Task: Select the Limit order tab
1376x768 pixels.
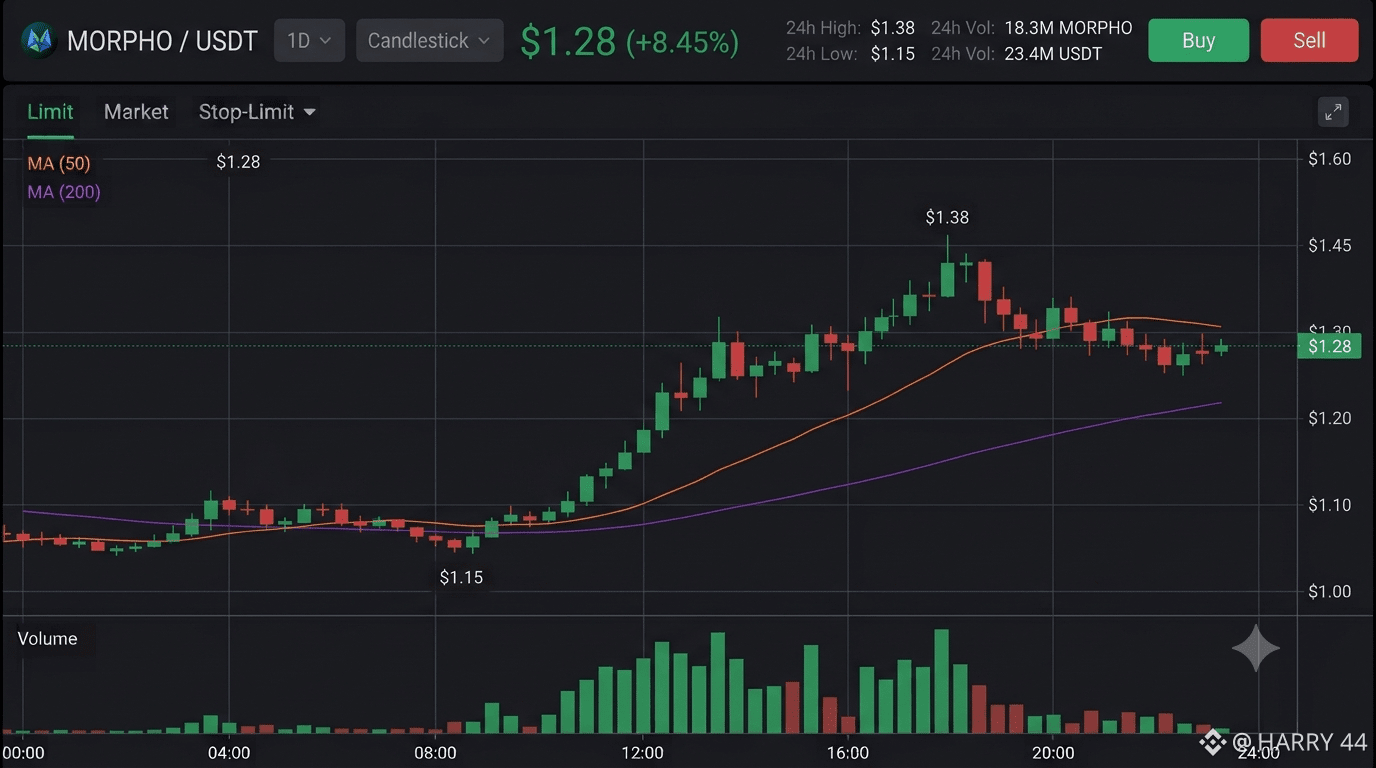Action: [x=50, y=112]
